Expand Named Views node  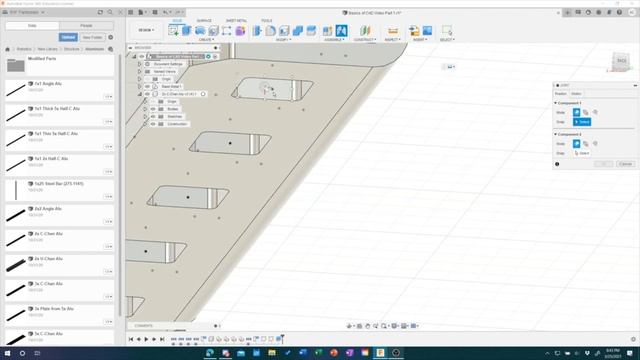[x=140, y=71]
